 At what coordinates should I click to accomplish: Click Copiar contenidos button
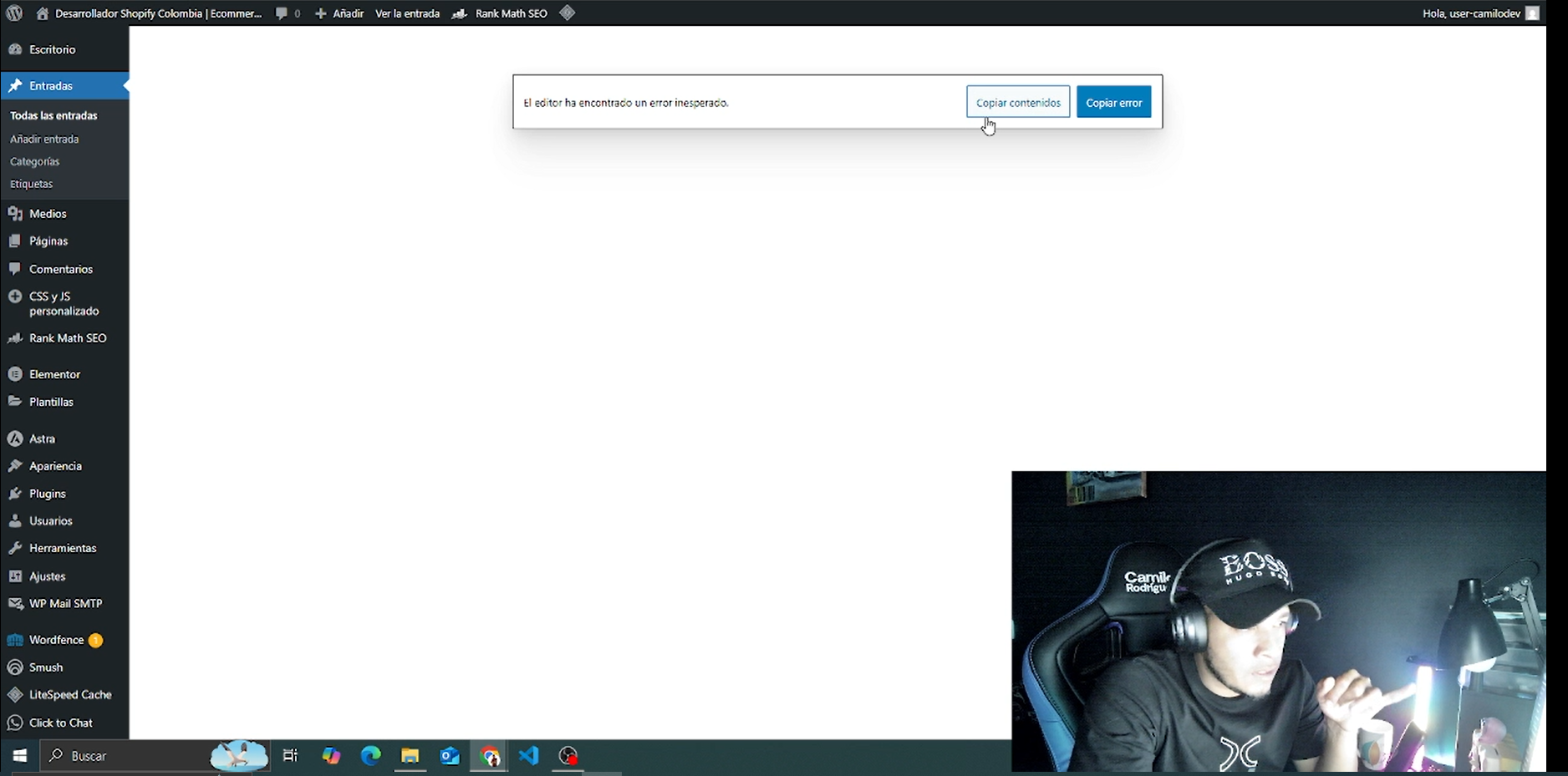(x=1018, y=102)
